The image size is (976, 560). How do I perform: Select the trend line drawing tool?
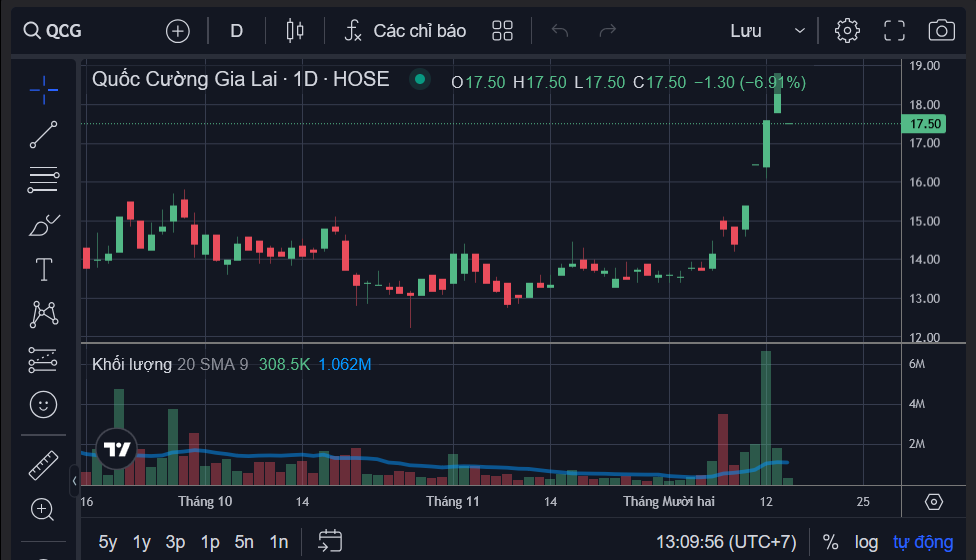[43, 135]
